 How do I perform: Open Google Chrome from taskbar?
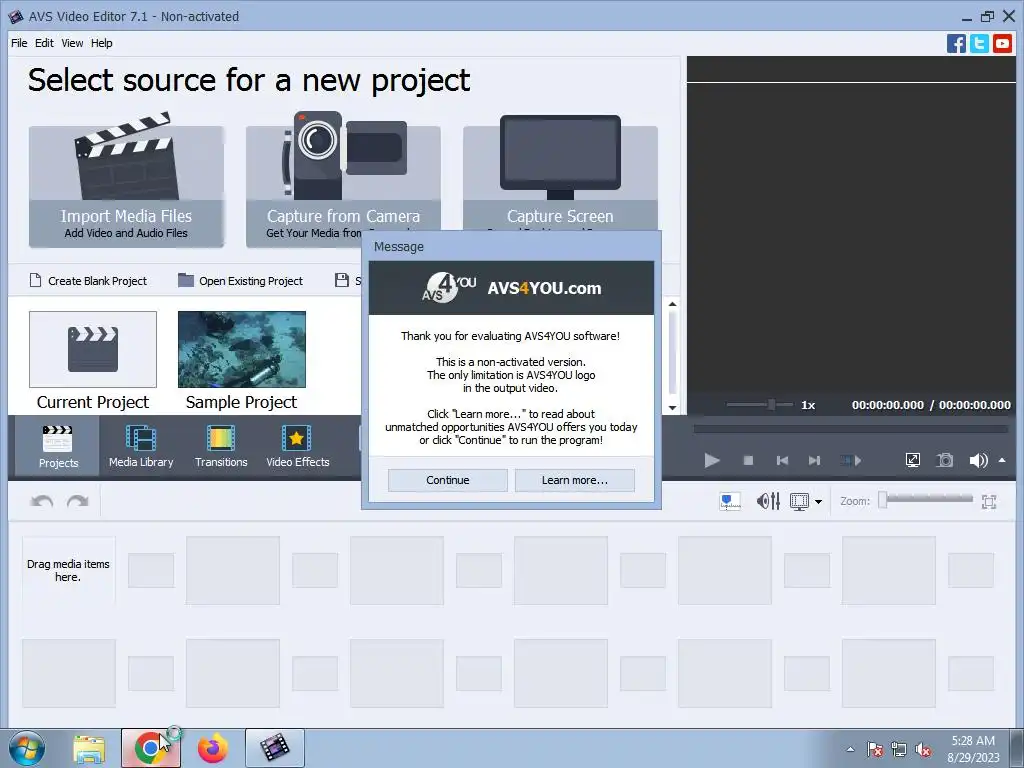(x=150, y=748)
